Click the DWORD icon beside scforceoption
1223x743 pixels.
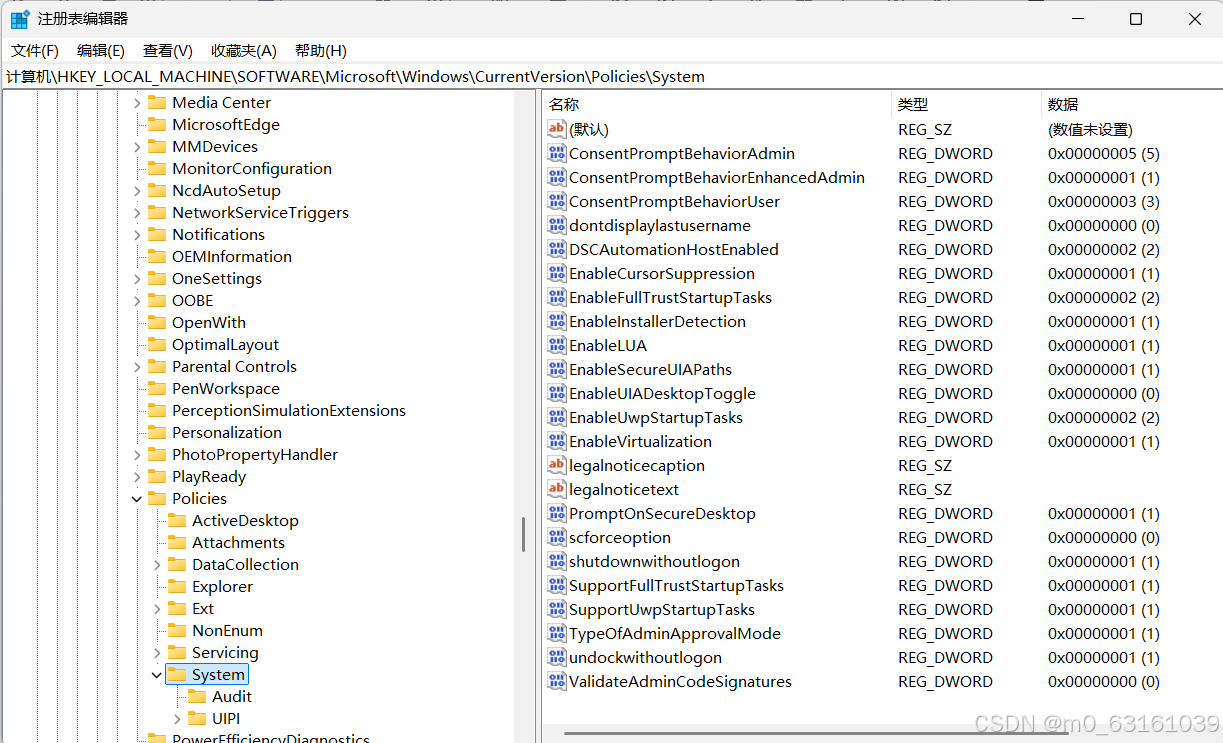(x=557, y=537)
